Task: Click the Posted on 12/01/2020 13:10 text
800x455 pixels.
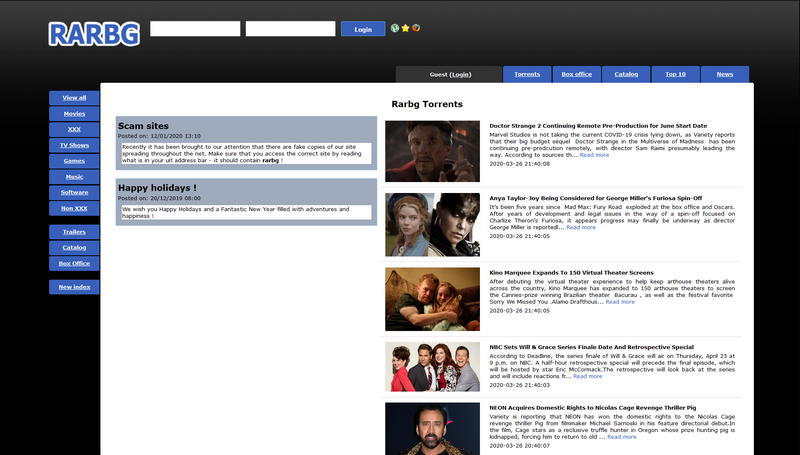Action: coord(159,136)
